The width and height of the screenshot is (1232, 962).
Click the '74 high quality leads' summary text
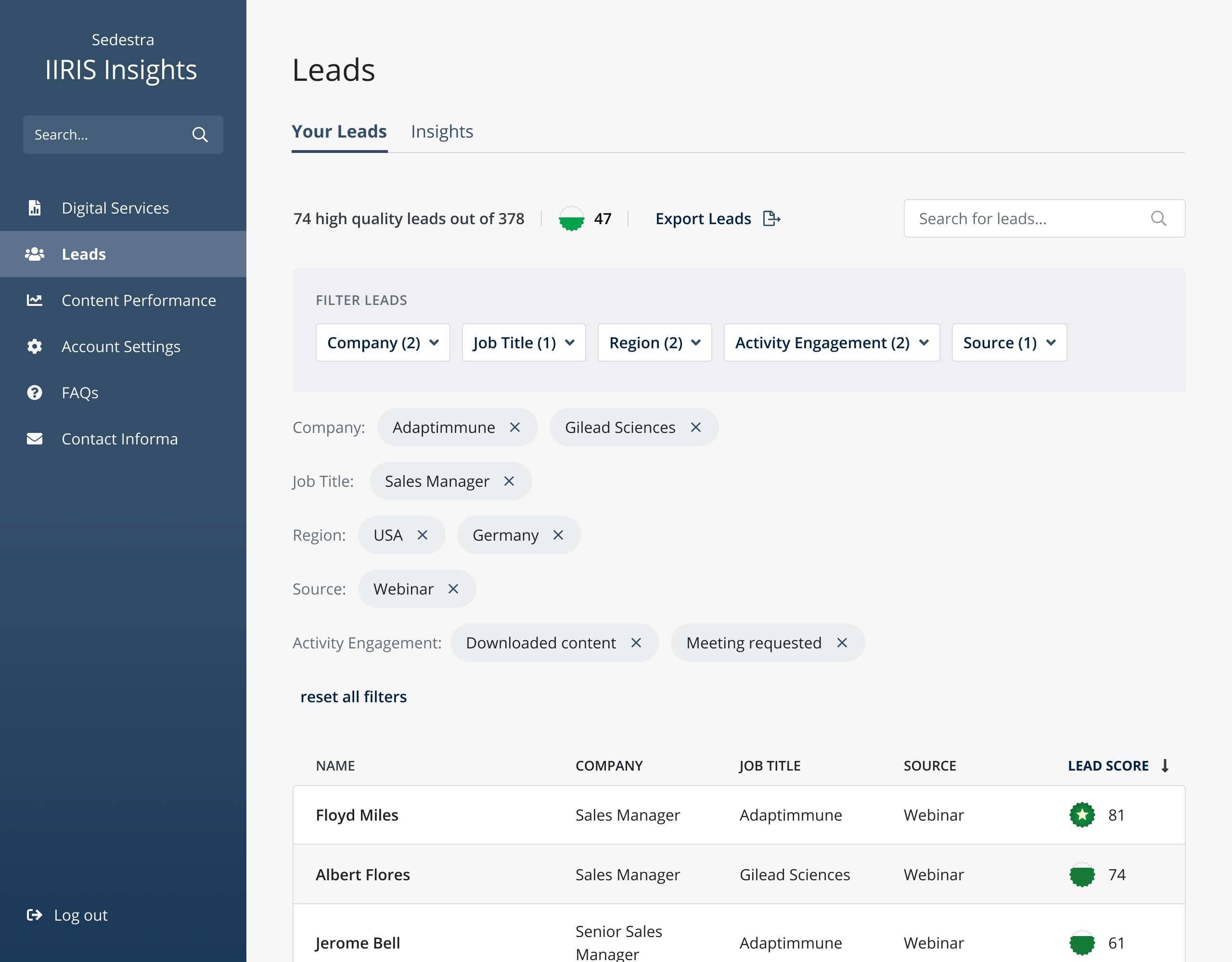(x=409, y=218)
